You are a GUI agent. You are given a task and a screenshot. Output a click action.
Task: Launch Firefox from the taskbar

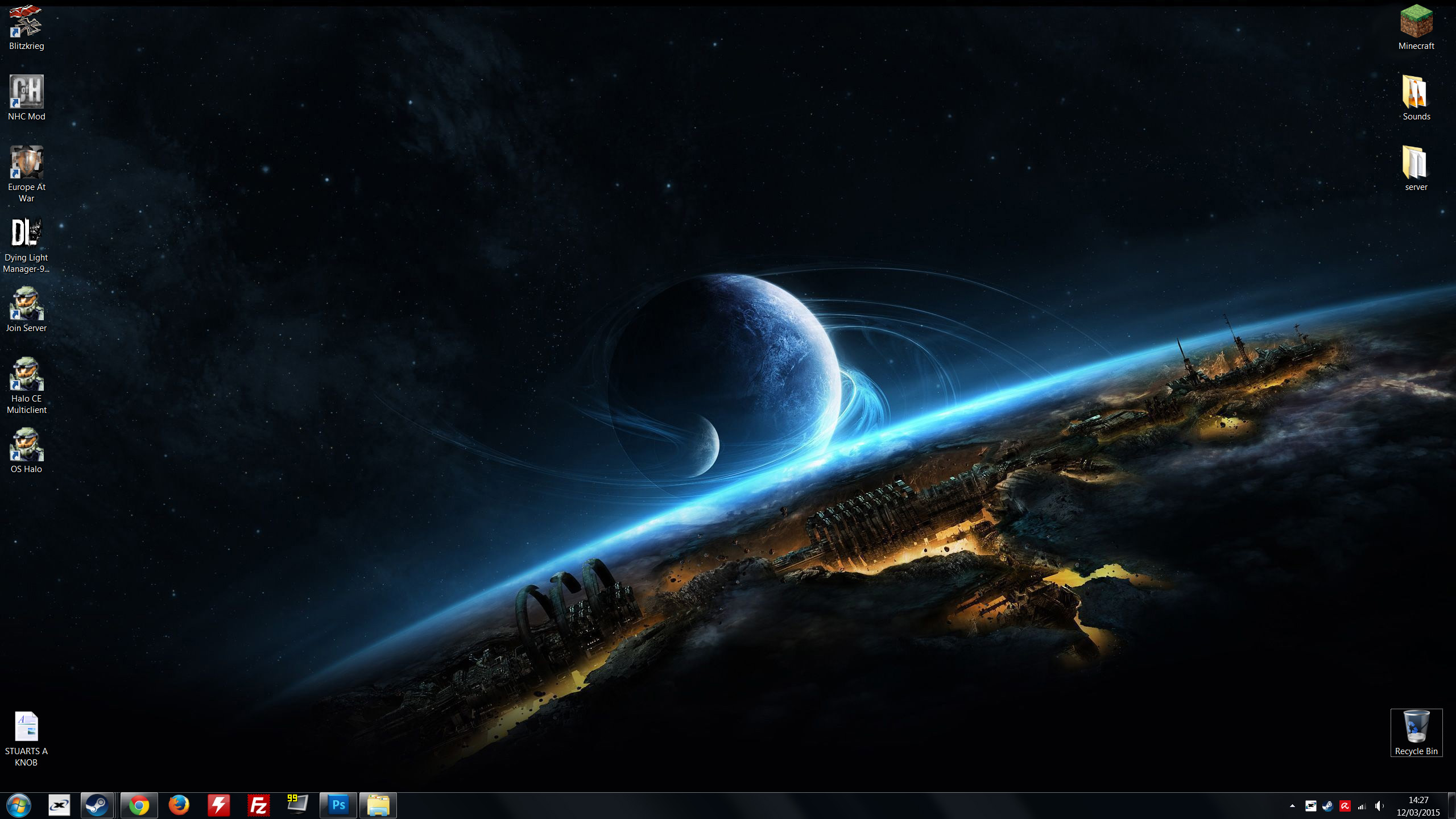point(179,805)
